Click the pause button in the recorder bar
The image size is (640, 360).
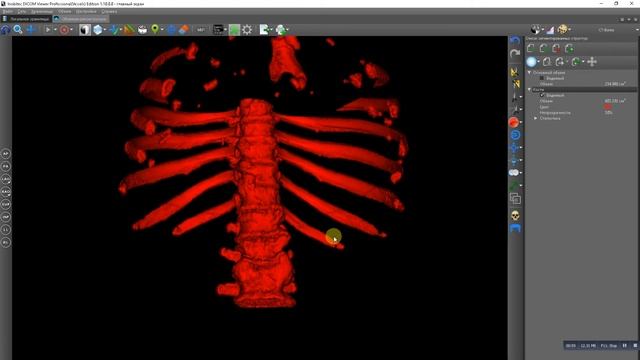click(x=624, y=345)
